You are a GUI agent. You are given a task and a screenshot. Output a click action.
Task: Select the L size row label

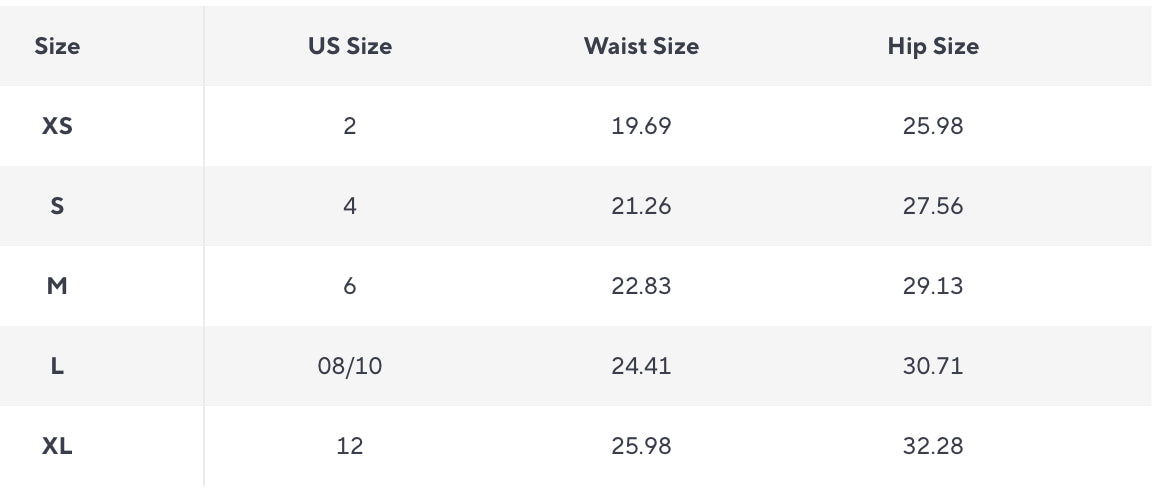point(57,366)
